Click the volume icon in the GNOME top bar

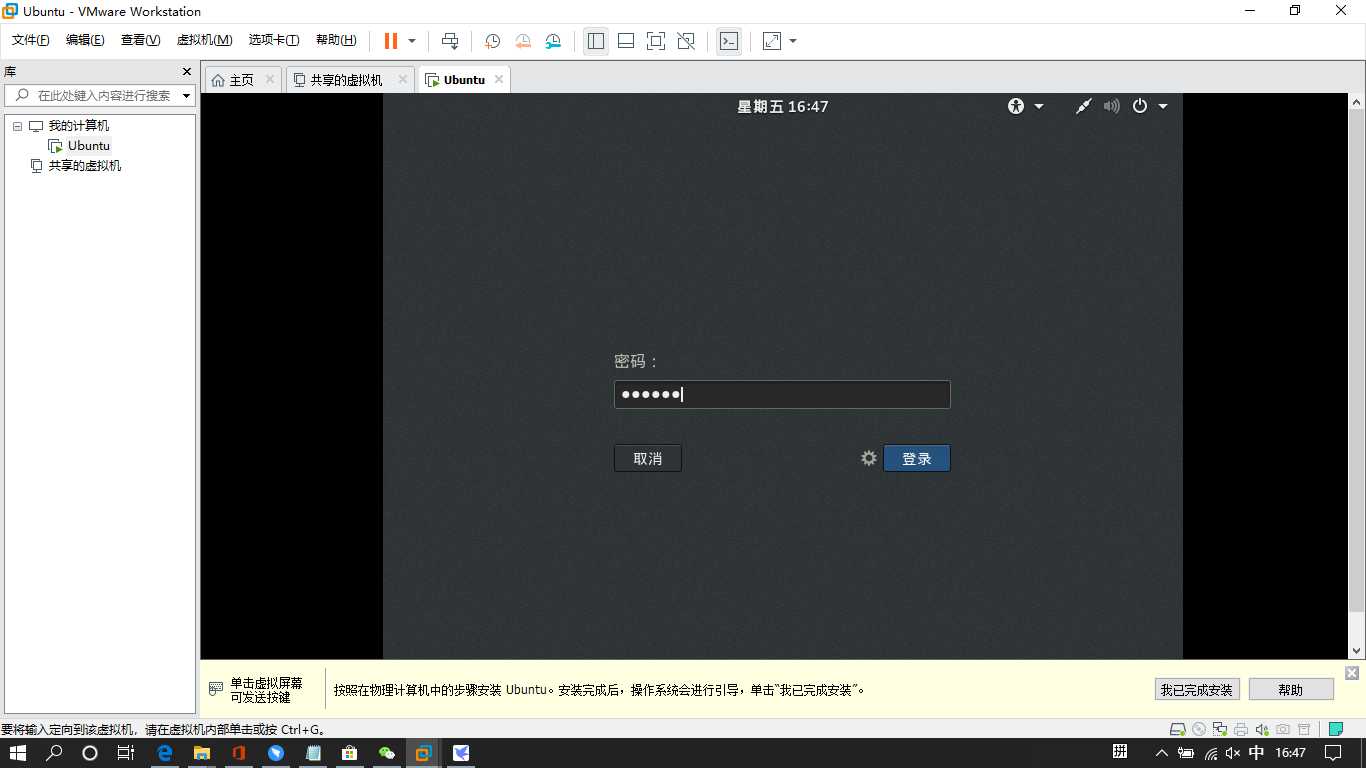pos(1111,106)
